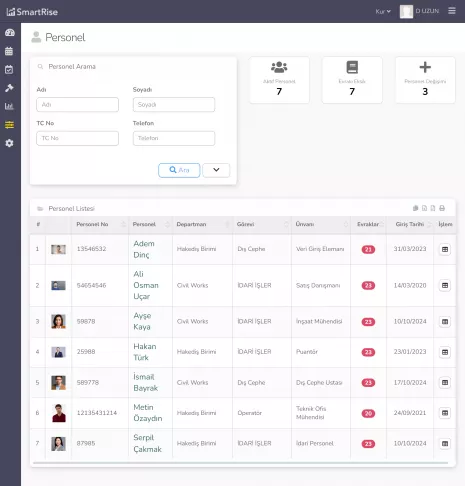
Task: Sort by Departman column header
Action: coord(202,224)
